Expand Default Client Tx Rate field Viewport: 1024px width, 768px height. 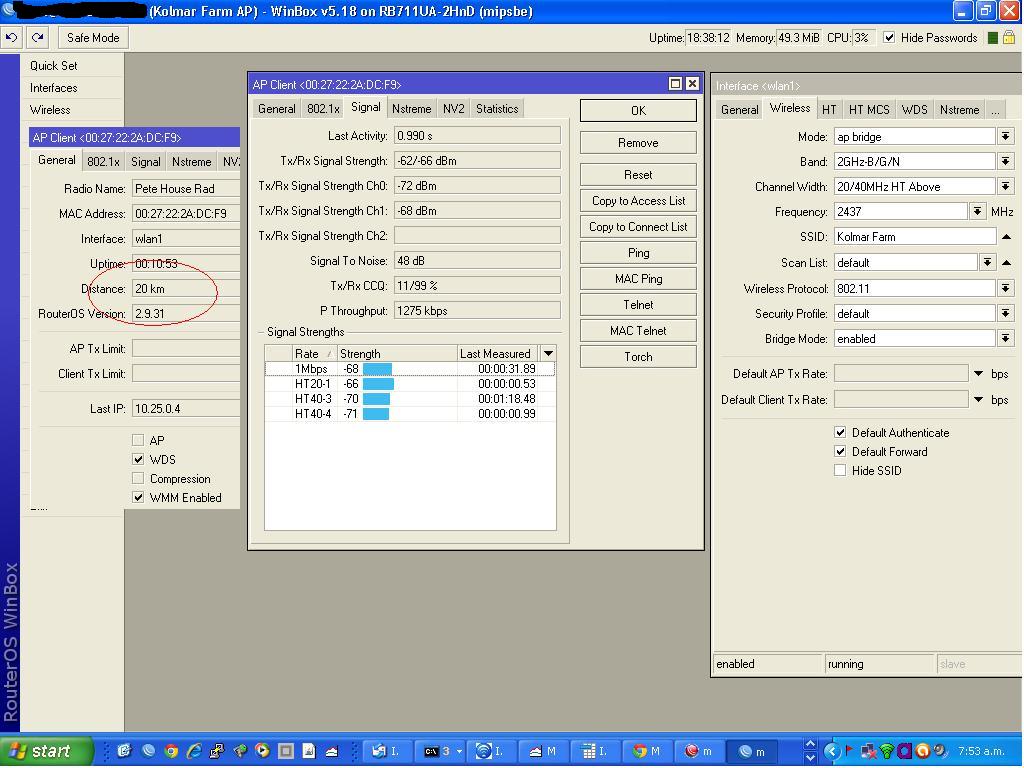click(x=978, y=400)
